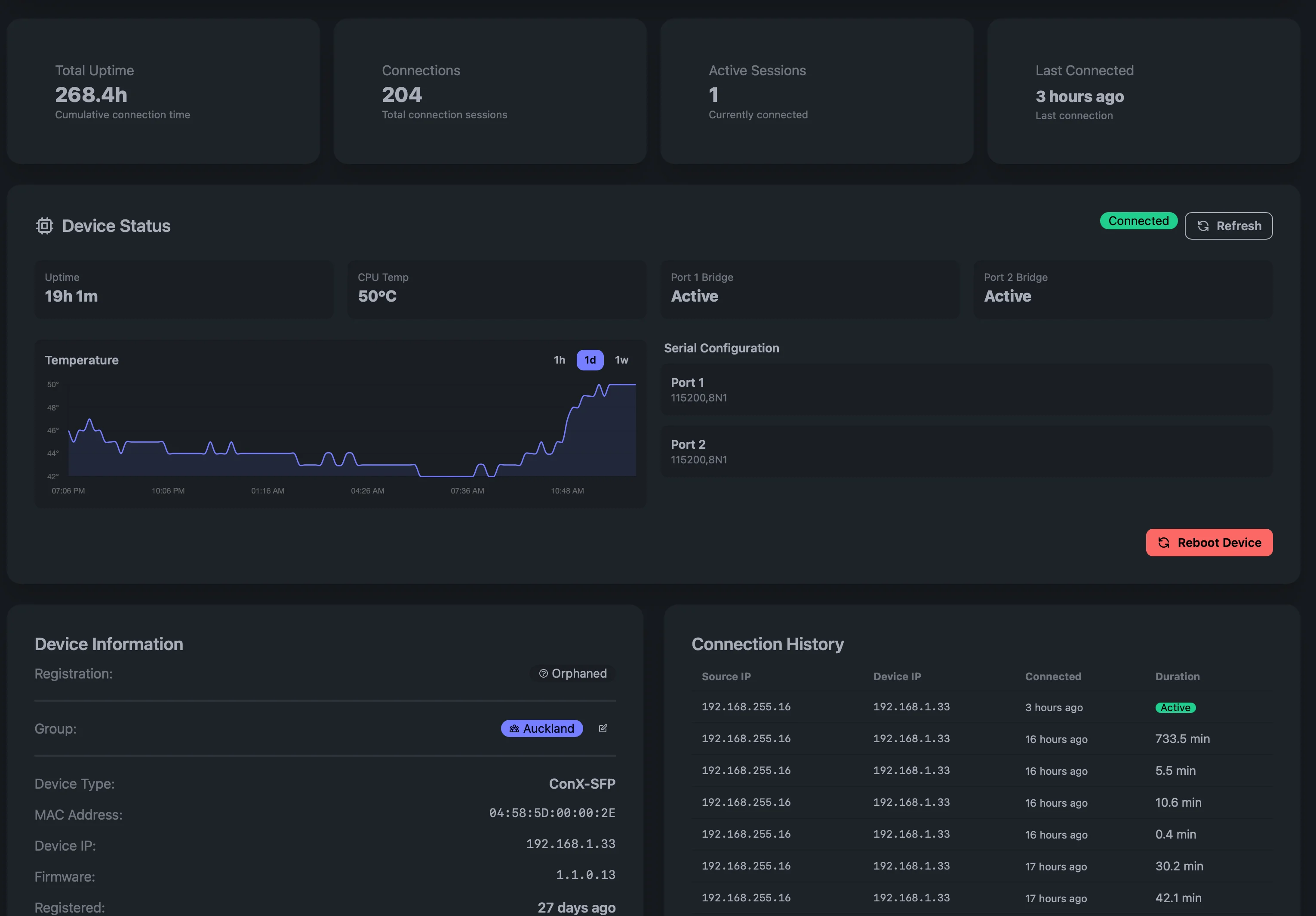Click the Refresh button
The height and width of the screenshot is (916, 1316).
[1228, 226]
